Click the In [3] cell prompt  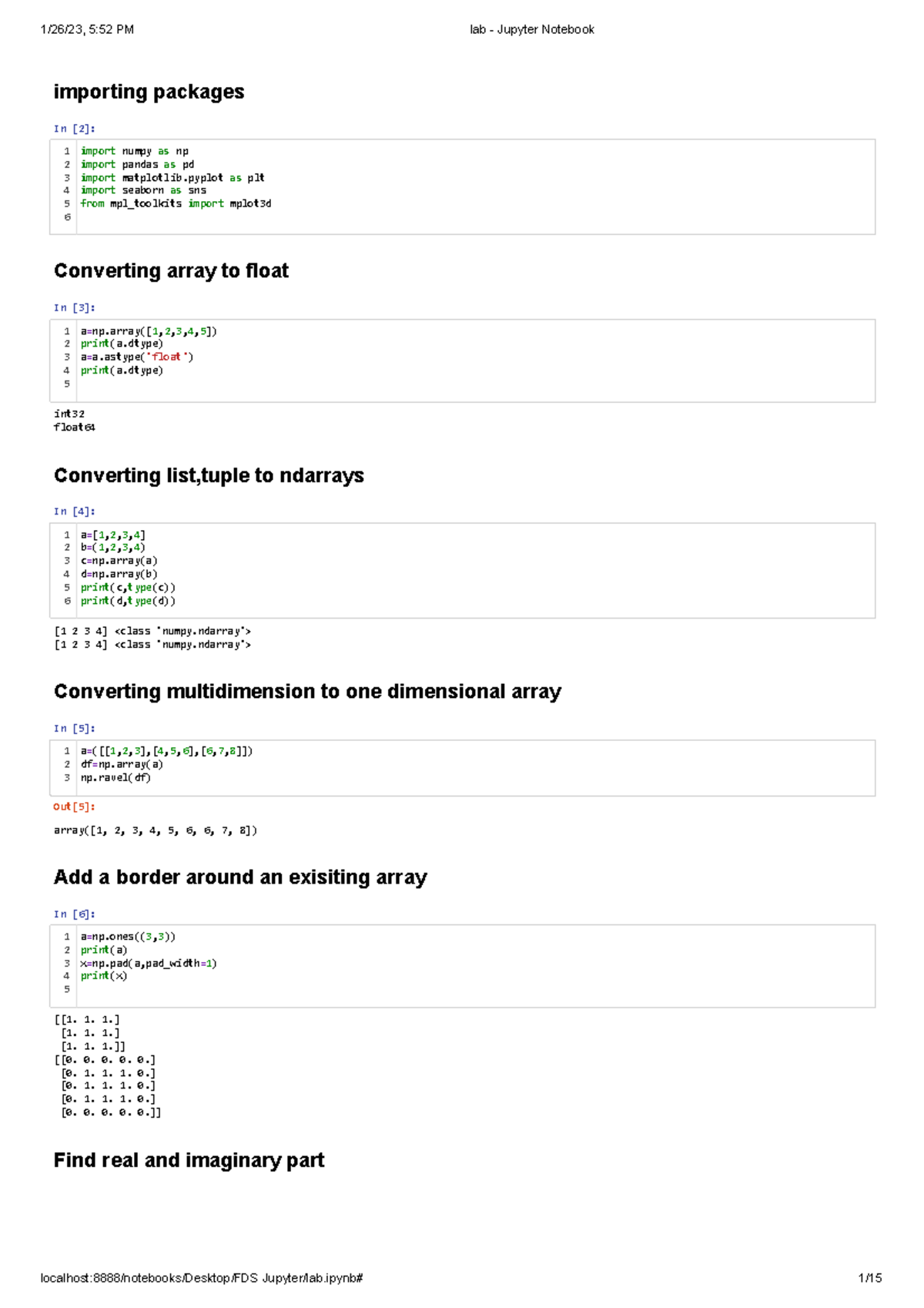74,308
